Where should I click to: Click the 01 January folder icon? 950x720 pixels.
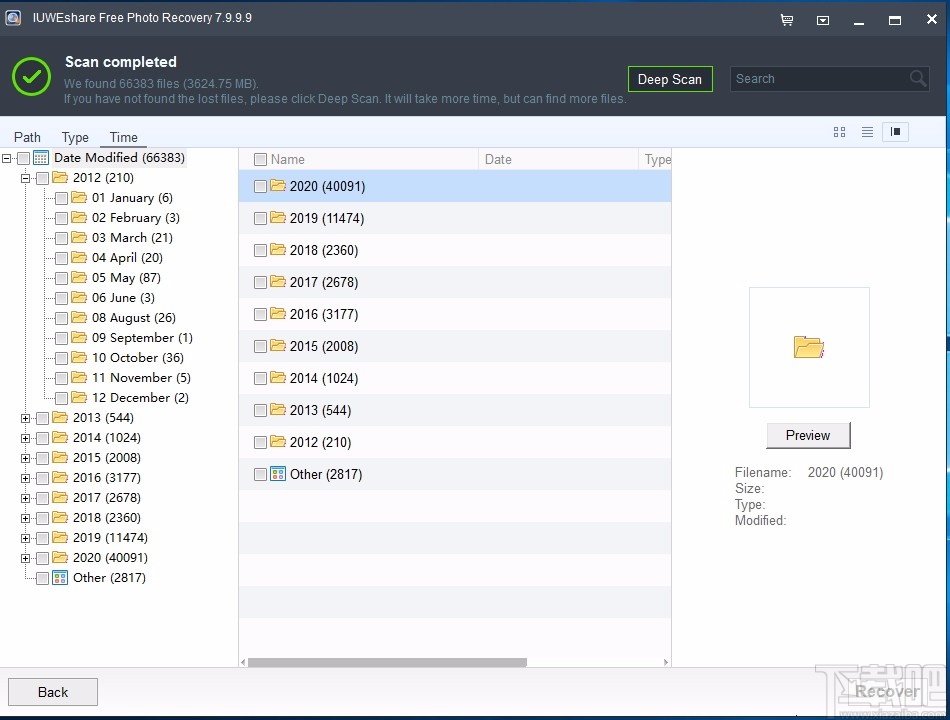pyautogui.click(x=79, y=198)
